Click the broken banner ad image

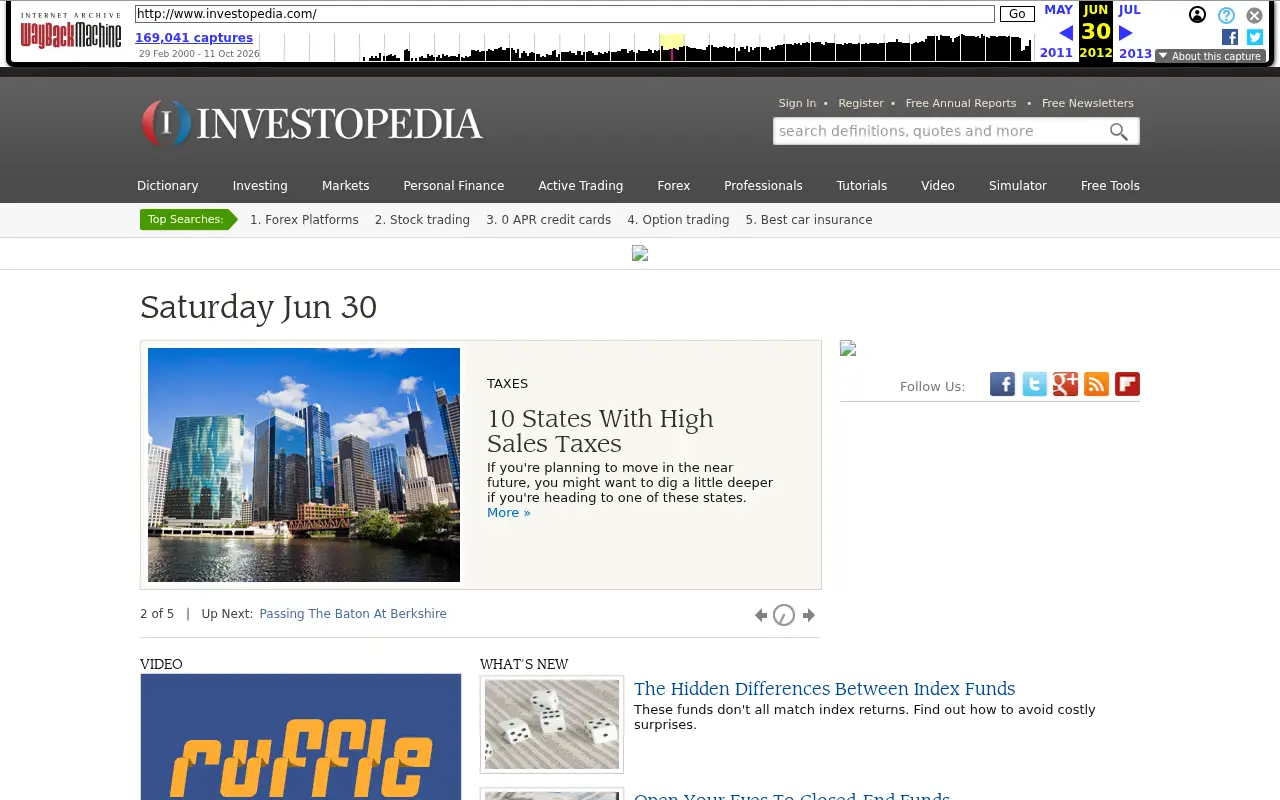(640, 254)
